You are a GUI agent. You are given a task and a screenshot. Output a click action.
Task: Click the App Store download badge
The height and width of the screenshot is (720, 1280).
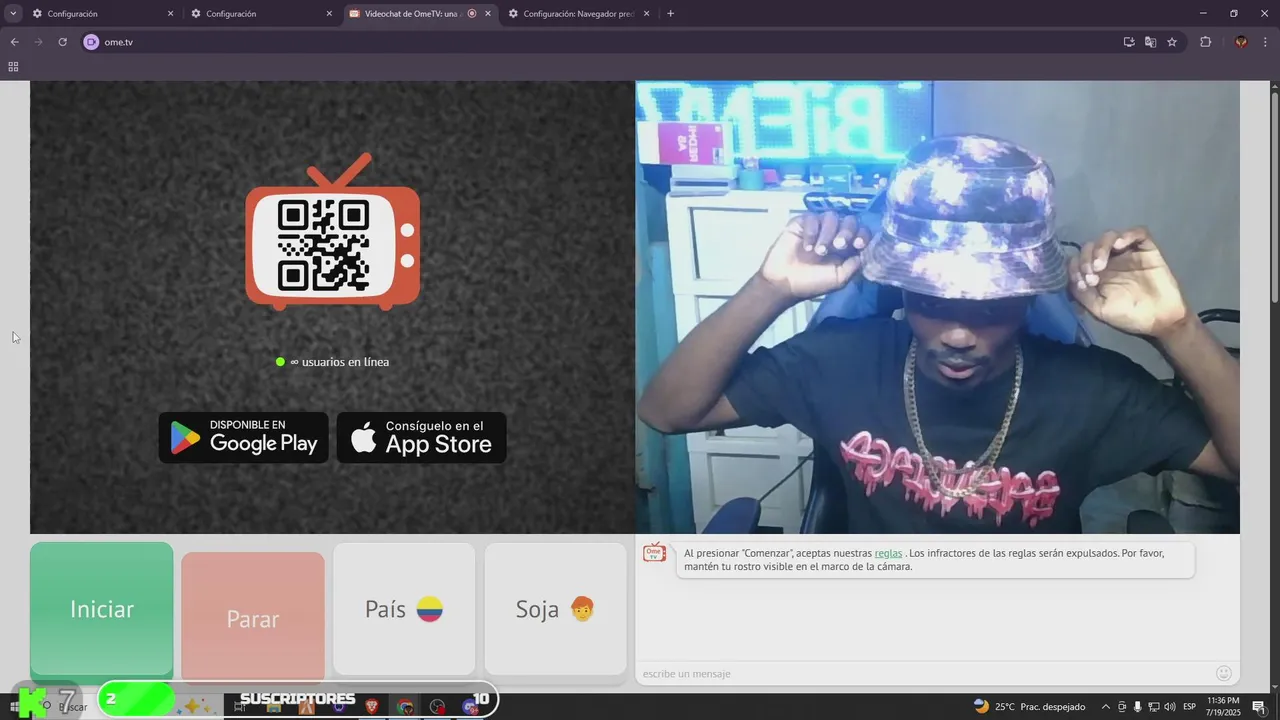click(x=421, y=438)
